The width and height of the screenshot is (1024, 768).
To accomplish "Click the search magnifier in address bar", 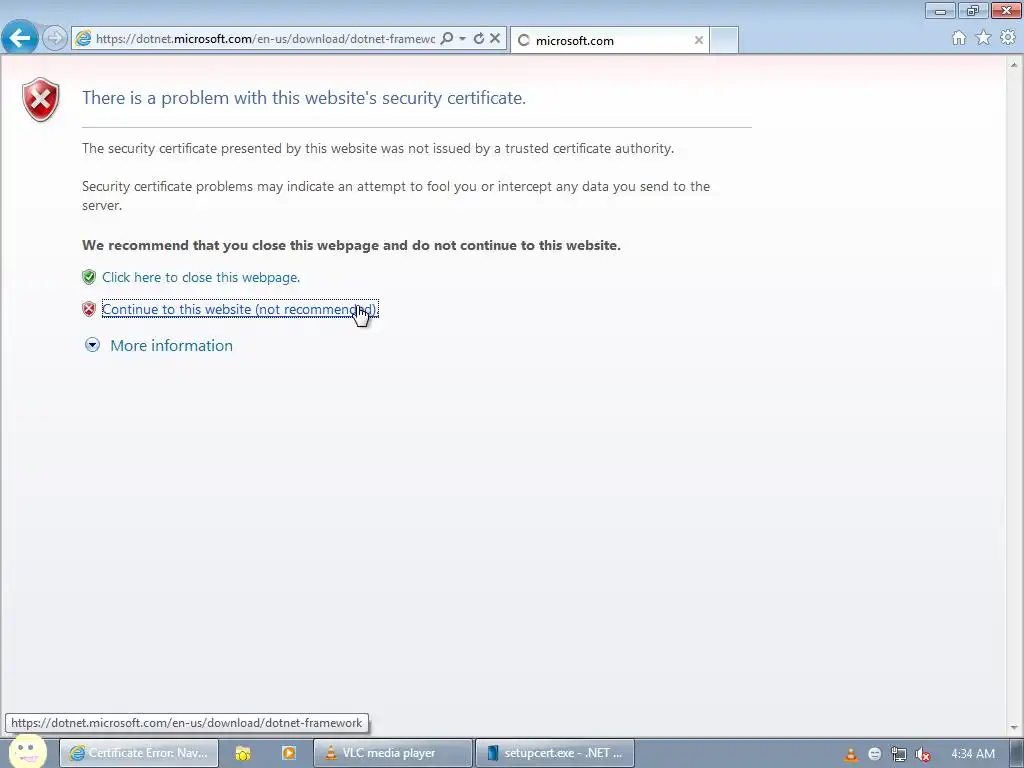I will (447, 39).
